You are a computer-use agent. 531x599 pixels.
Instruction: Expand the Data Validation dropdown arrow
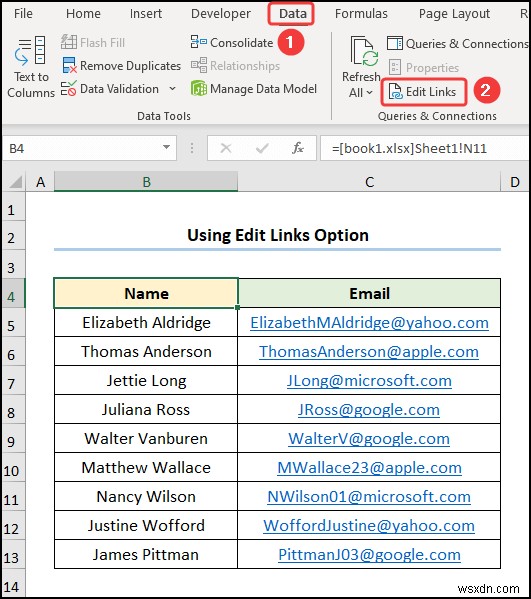click(172, 89)
